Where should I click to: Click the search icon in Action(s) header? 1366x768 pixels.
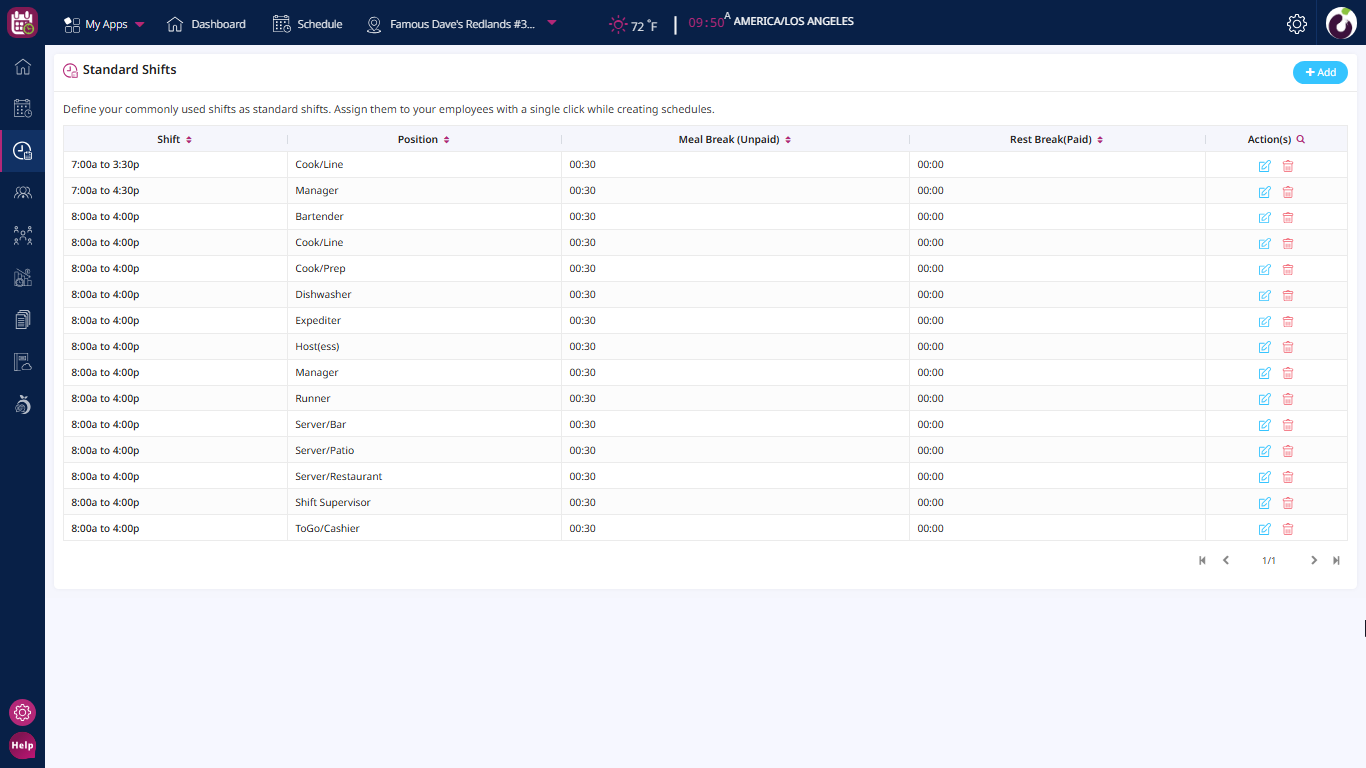pyautogui.click(x=1301, y=140)
